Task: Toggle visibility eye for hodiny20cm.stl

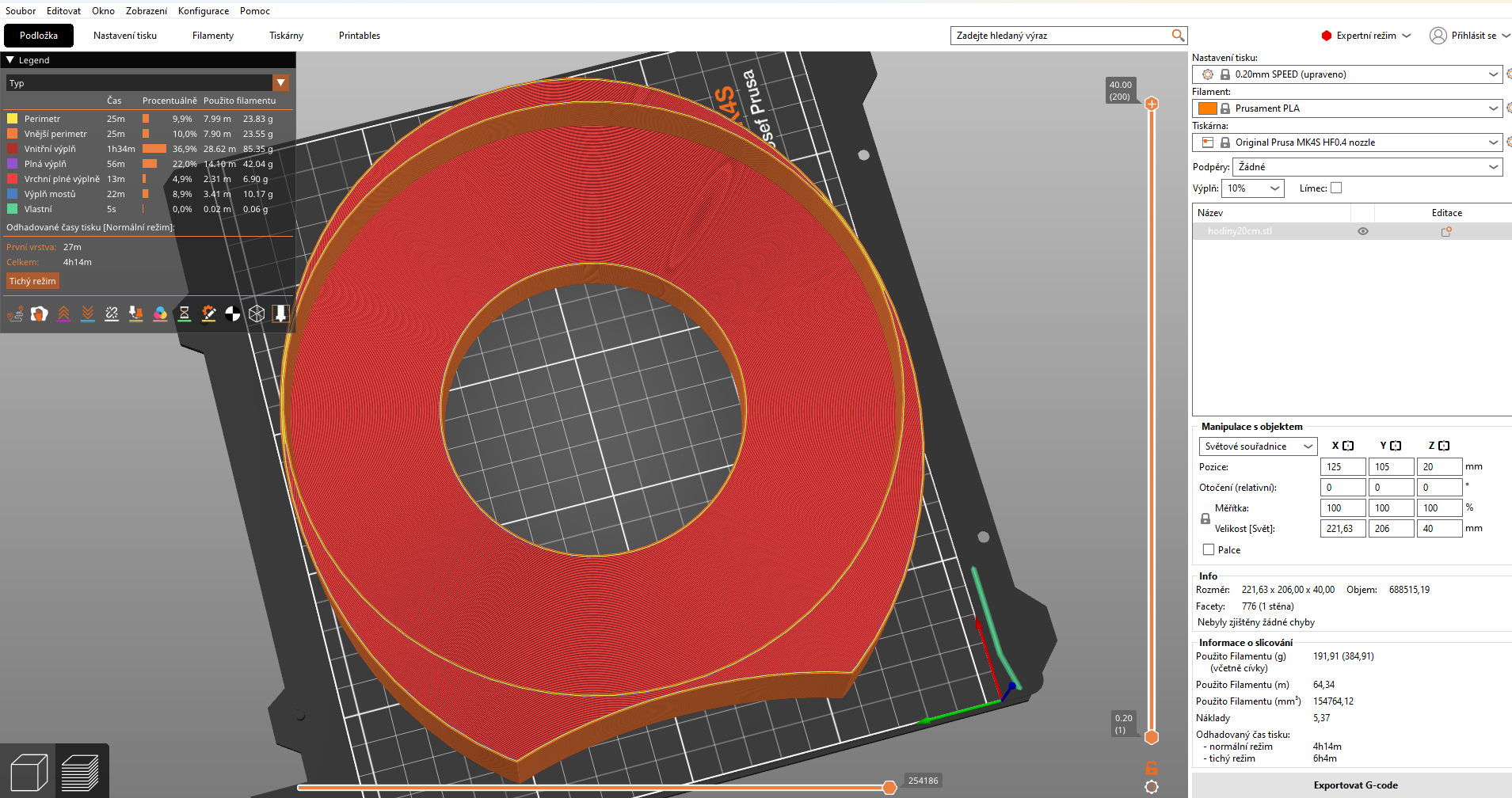Action: [x=1363, y=231]
